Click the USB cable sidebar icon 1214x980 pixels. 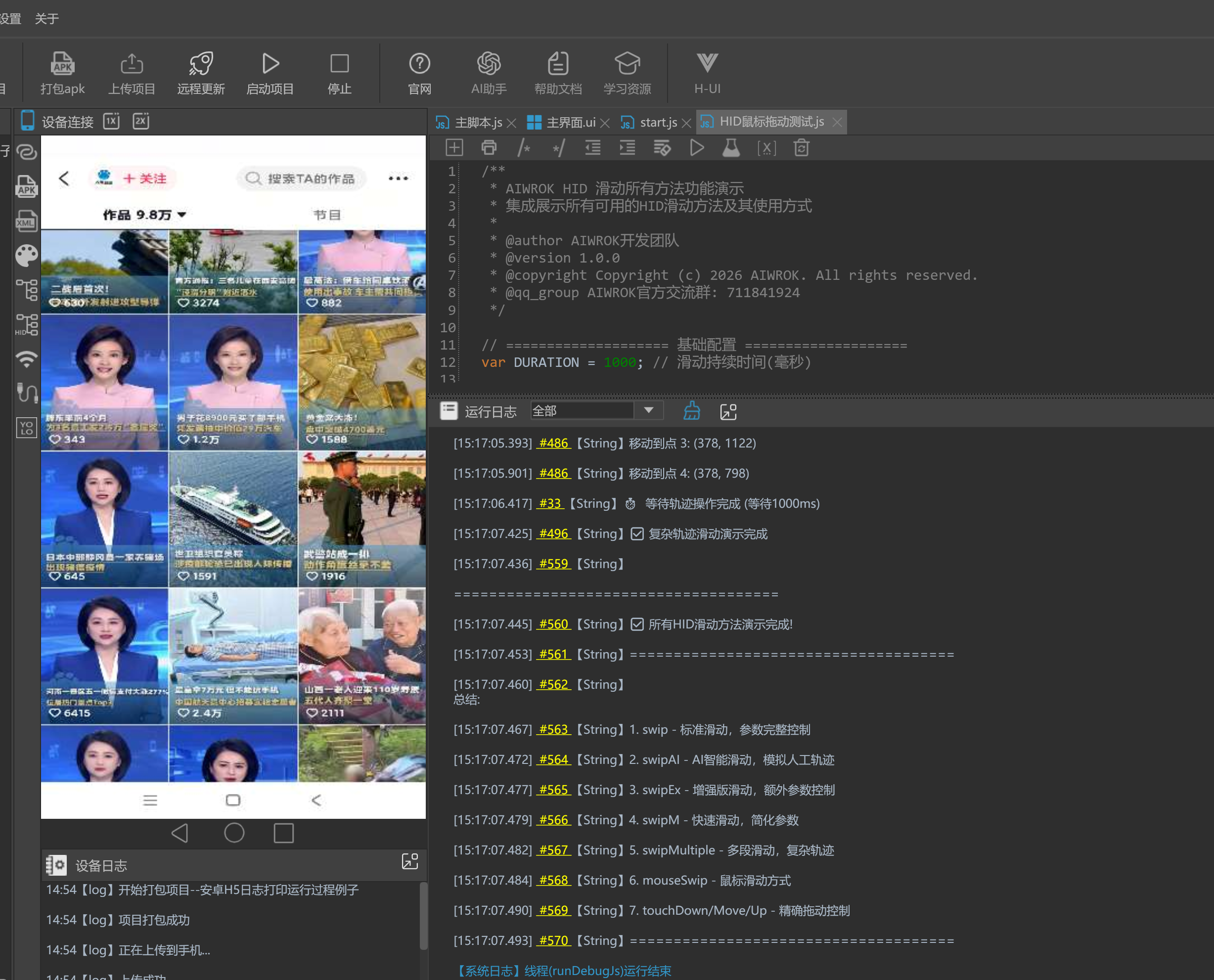click(x=27, y=393)
